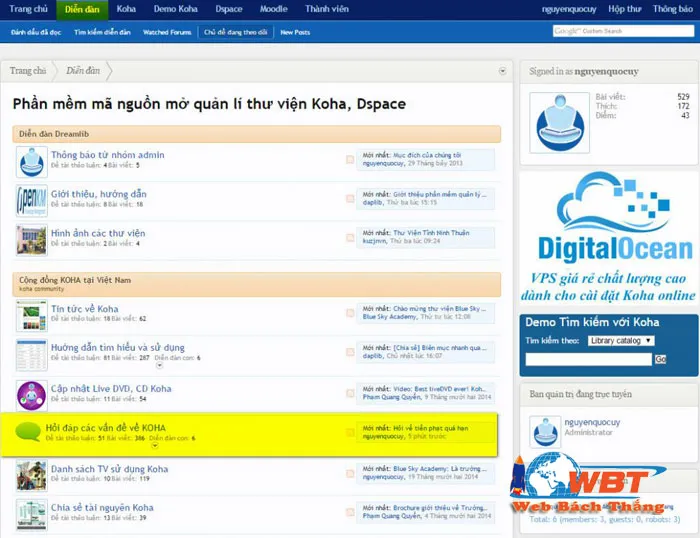Screen dimensions: 700x538
Task: Expand sub-forums under Hướng dẫn tìm hiểu và sử dụng
Action: click(x=153, y=366)
